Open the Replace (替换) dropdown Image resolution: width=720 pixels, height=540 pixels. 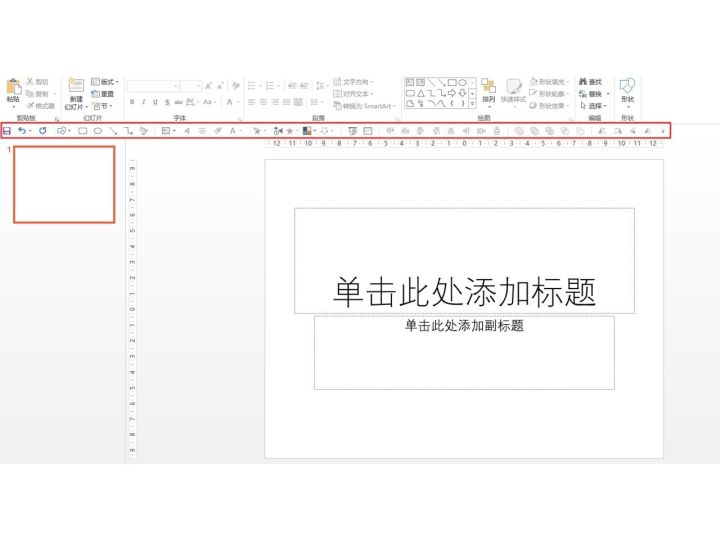click(594, 94)
